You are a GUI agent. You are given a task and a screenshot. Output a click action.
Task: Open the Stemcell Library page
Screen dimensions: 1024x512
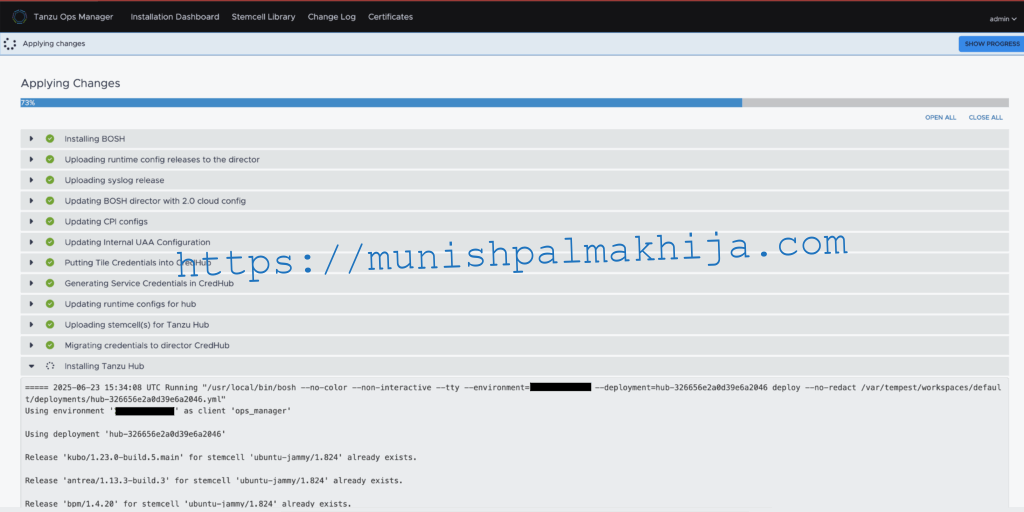tap(263, 17)
